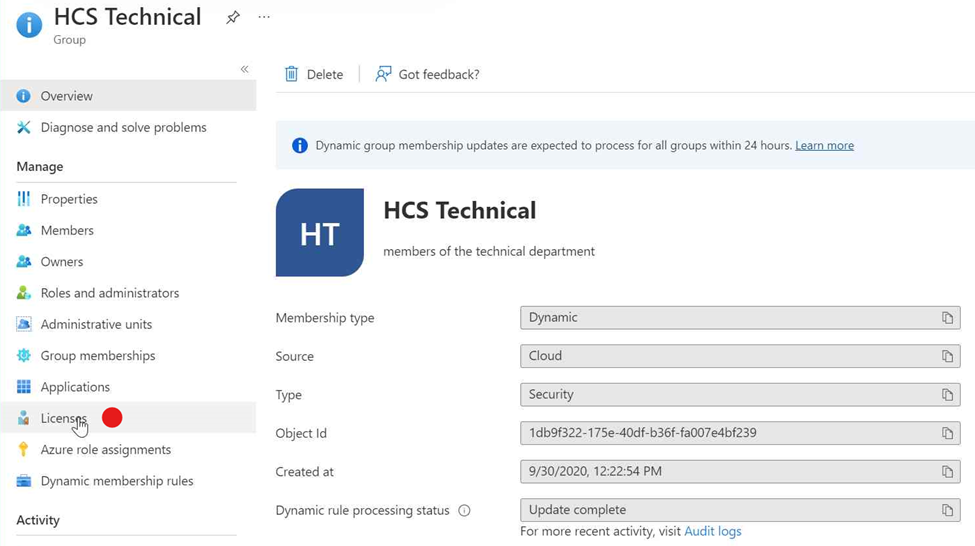Click 'members of the technical department' description
The image size is (975, 546).
click(x=489, y=252)
